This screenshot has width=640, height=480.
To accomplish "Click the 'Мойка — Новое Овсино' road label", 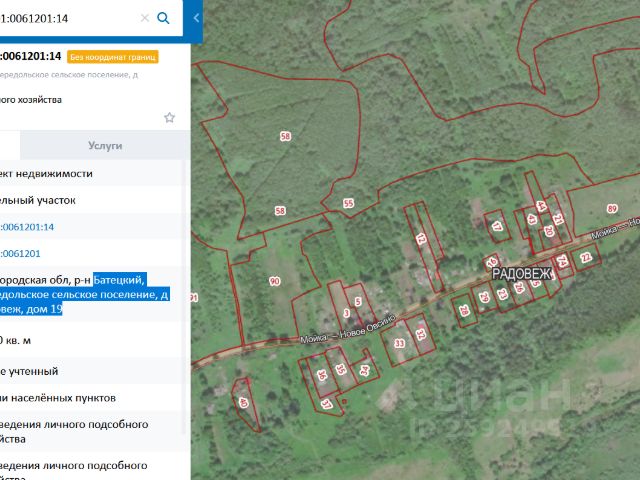I will [x=348, y=329].
